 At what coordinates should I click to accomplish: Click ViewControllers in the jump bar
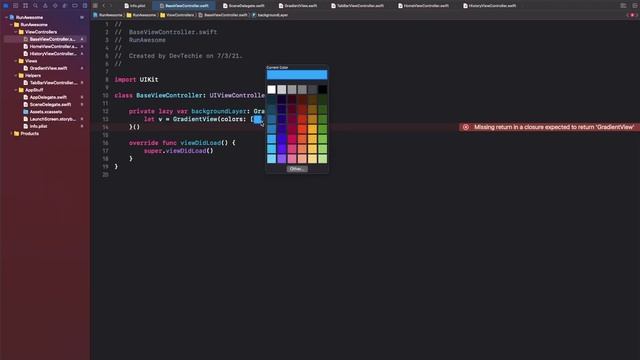[177, 15]
